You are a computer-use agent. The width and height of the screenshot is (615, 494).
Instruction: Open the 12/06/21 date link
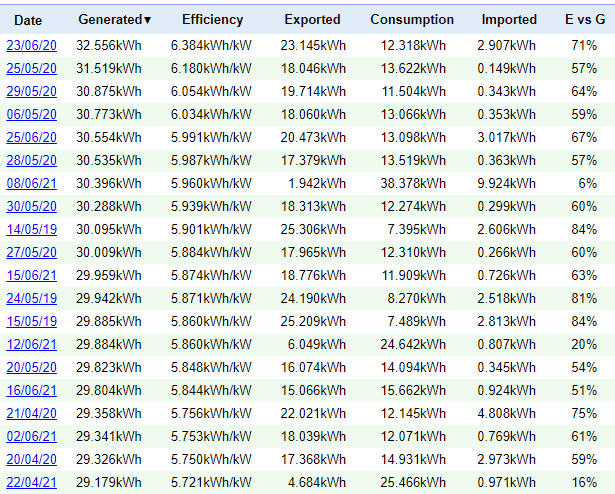31,345
